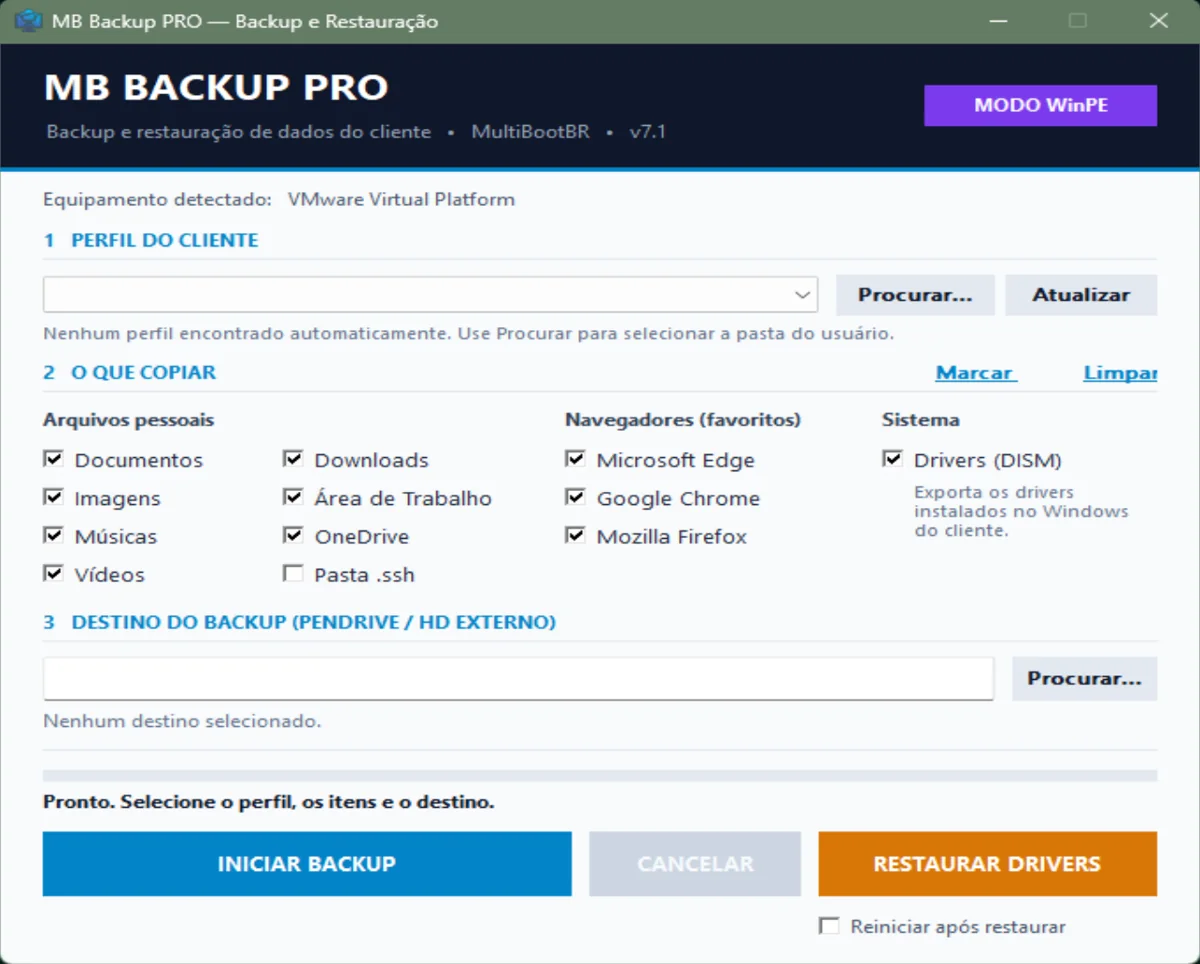Uncheck the Vídeos checkbox
Screen dimensions: 1200x964
tap(53, 573)
